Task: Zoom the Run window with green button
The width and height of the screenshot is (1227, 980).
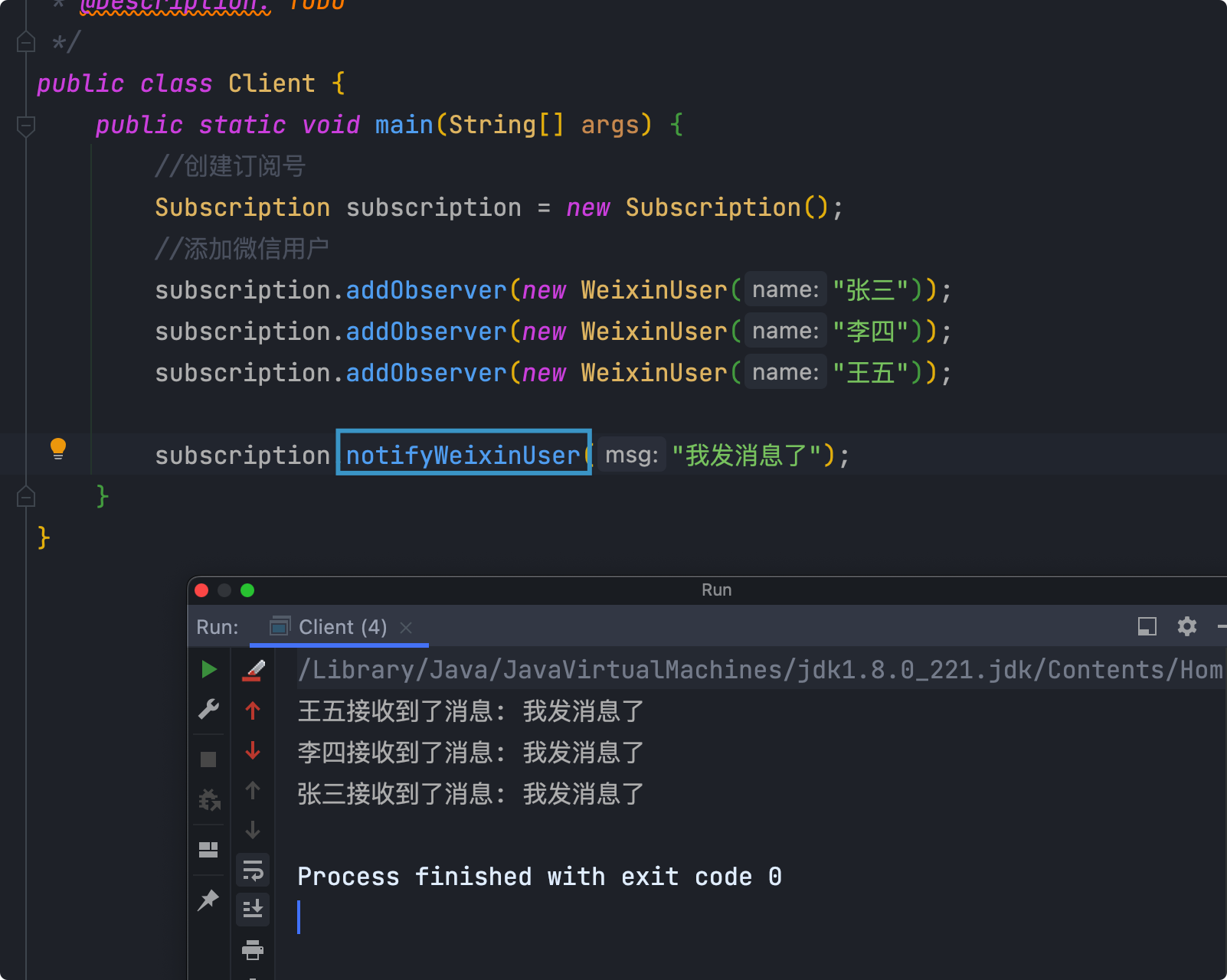Action: (247, 590)
